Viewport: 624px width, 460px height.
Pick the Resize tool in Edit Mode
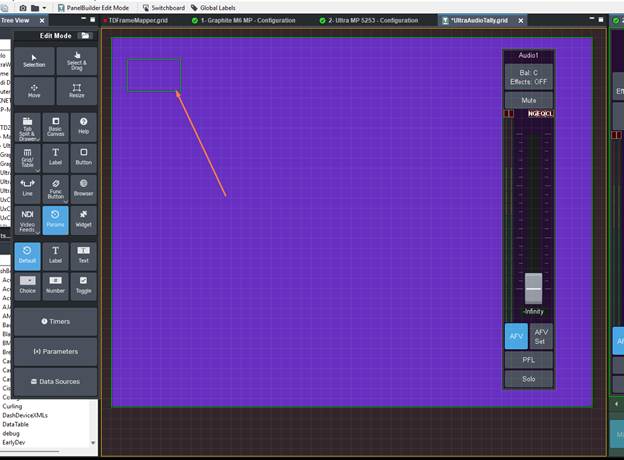[x=76, y=91]
